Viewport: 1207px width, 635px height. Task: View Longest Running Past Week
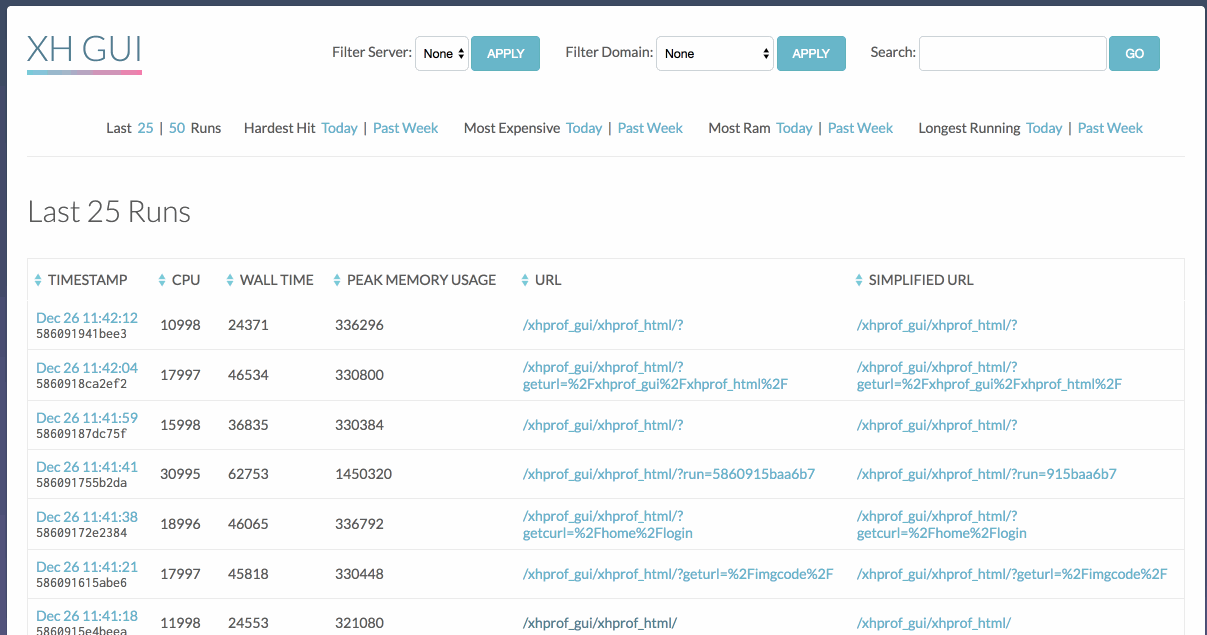click(1110, 128)
